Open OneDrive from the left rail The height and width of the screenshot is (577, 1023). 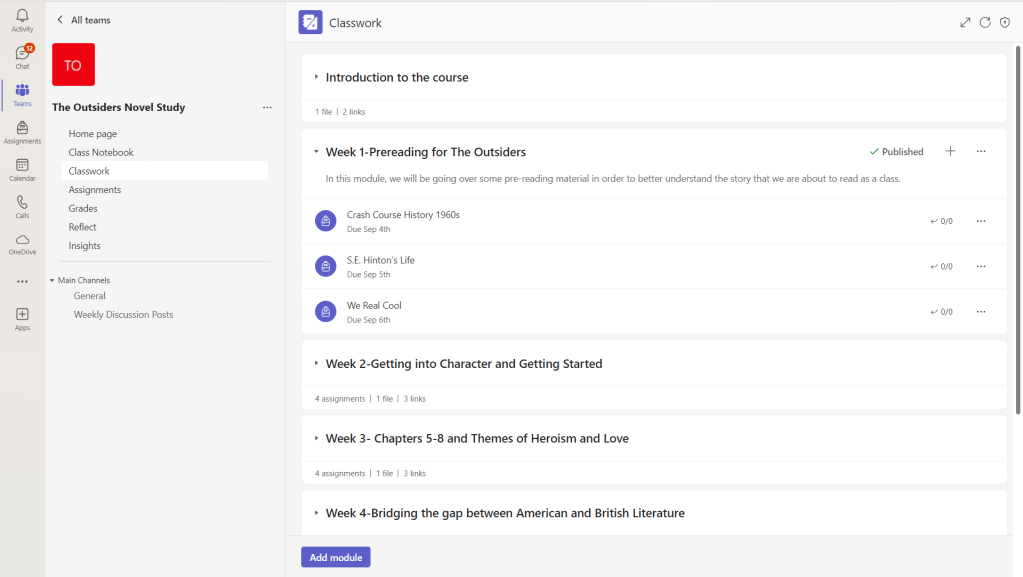click(x=22, y=244)
